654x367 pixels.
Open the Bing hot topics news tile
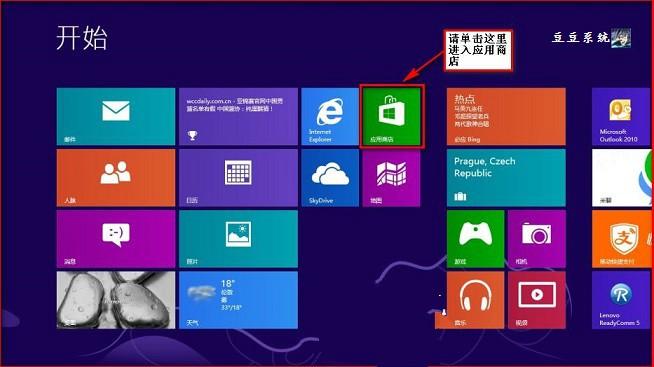pyautogui.click(x=506, y=116)
